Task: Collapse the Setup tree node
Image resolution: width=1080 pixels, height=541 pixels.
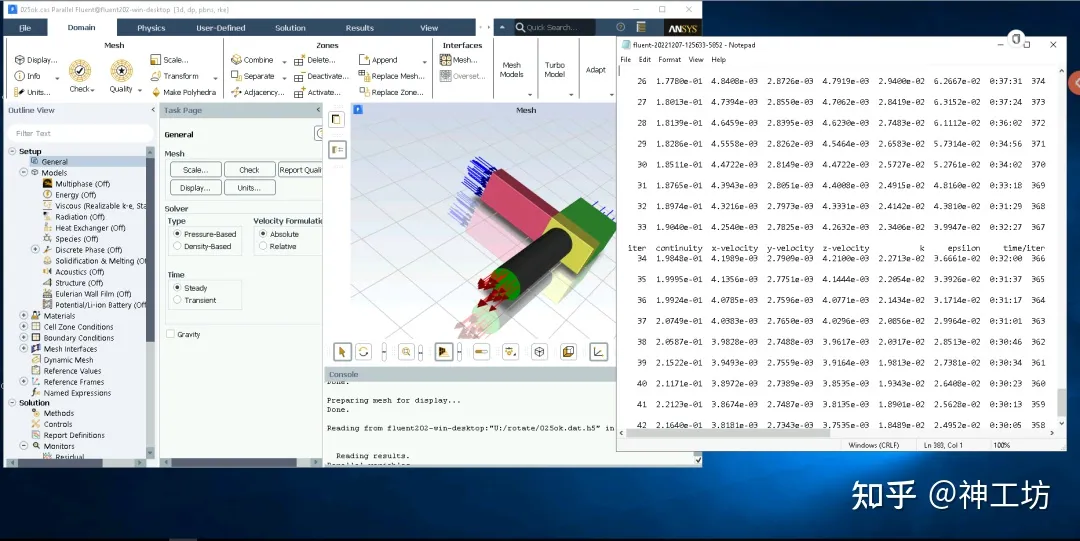Action: tap(12, 152)
